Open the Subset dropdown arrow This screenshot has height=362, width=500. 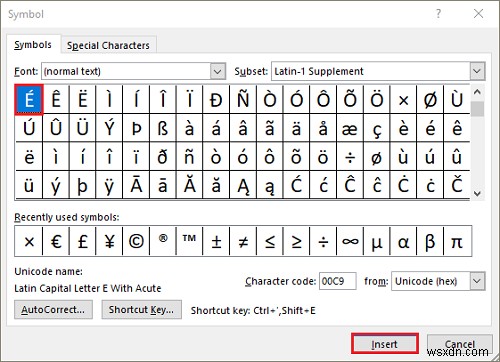(477, 71)
